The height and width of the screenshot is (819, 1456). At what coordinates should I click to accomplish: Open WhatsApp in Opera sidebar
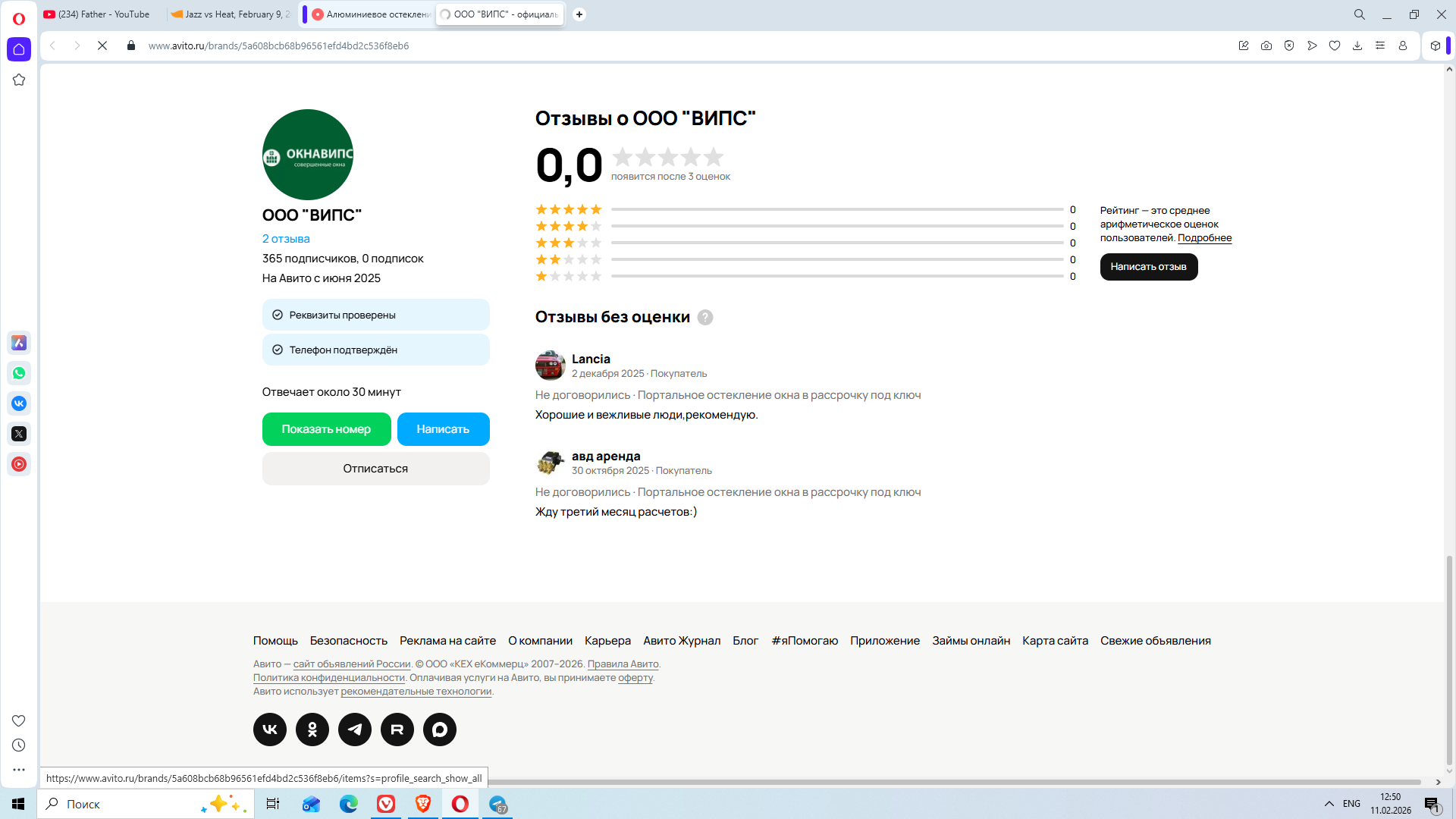[x=19, y=373]
